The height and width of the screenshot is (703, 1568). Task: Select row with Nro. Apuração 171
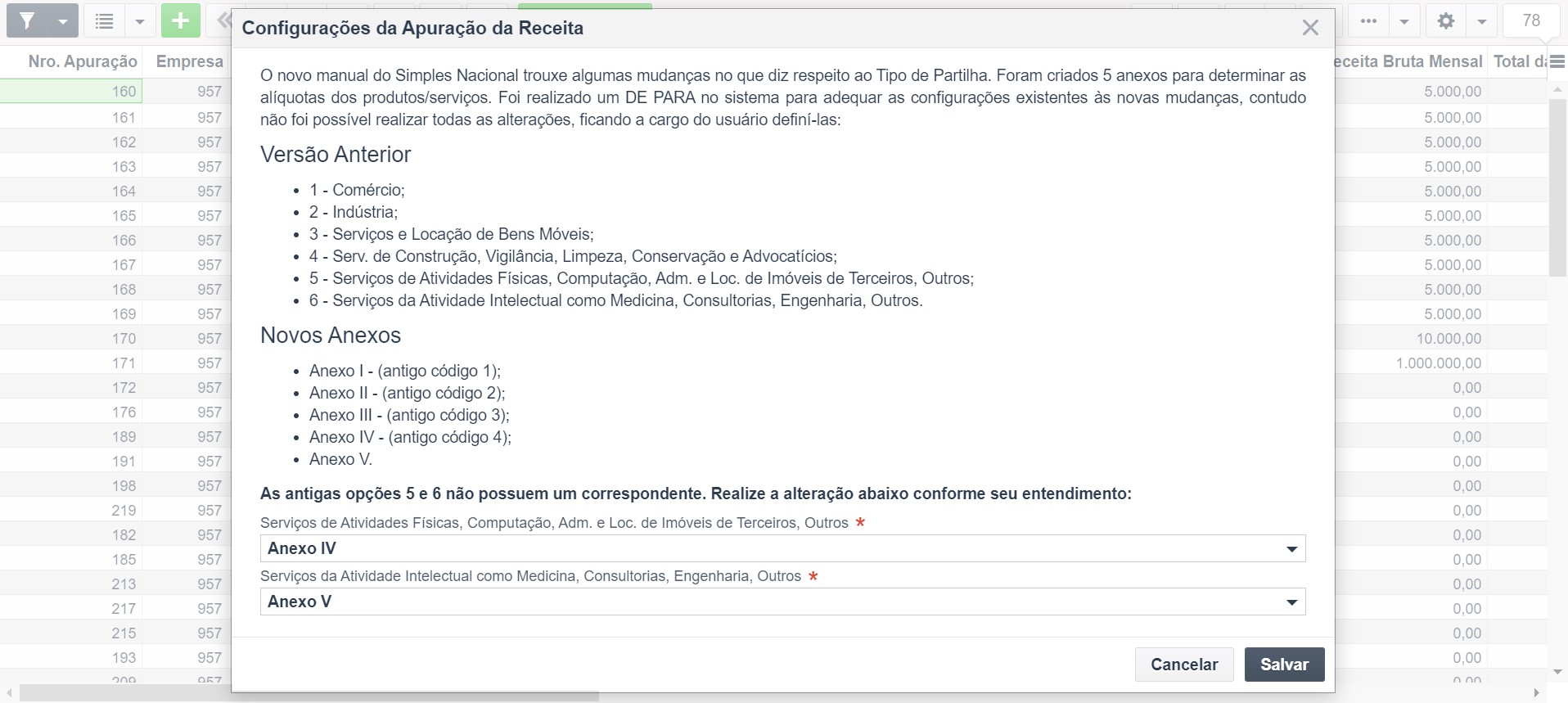[x=71, y=363]
